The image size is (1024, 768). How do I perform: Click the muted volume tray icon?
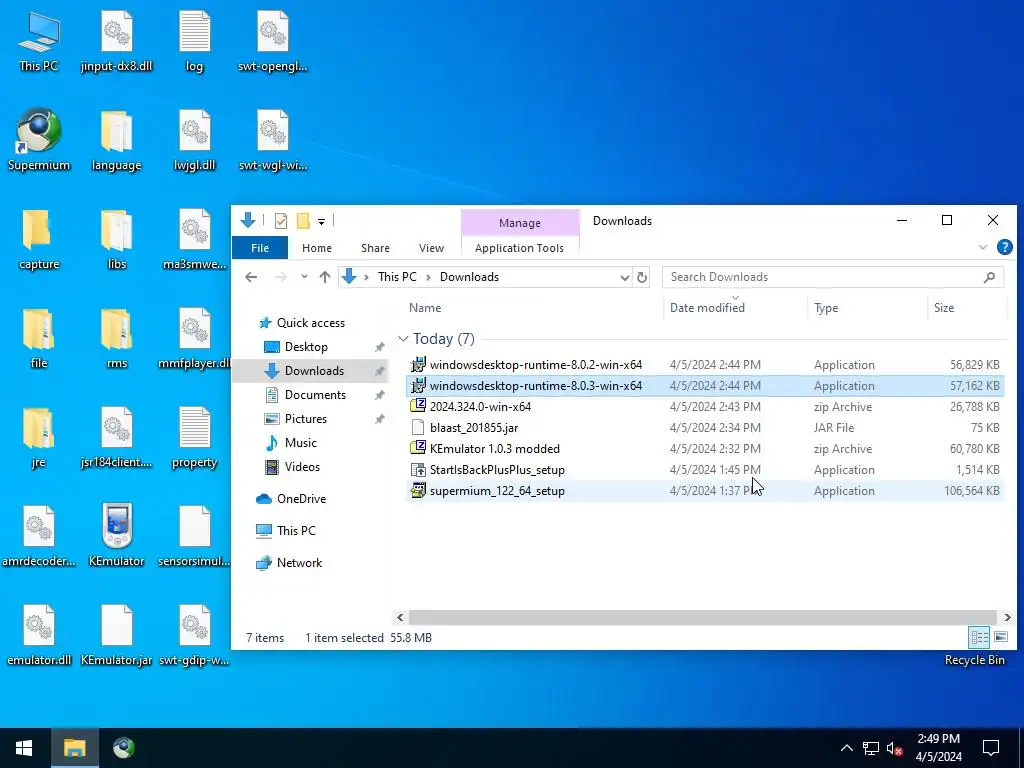[894, 748]
